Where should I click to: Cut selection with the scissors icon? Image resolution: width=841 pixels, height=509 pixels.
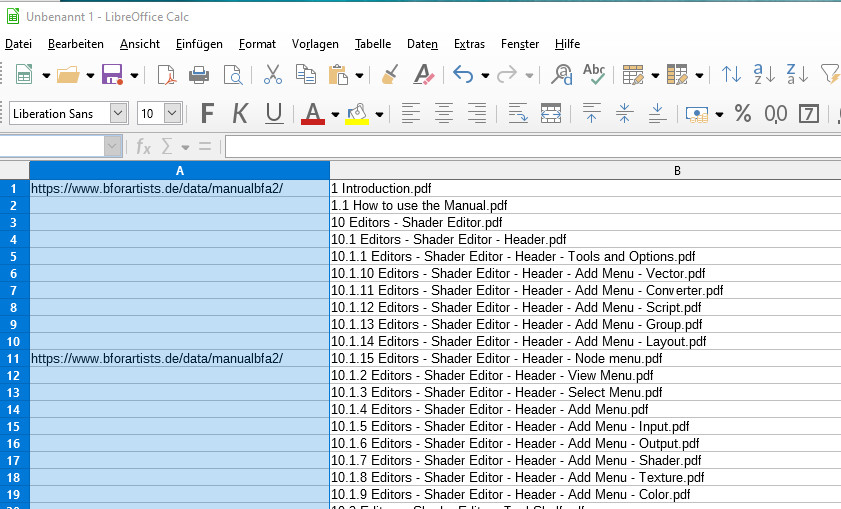272,74
